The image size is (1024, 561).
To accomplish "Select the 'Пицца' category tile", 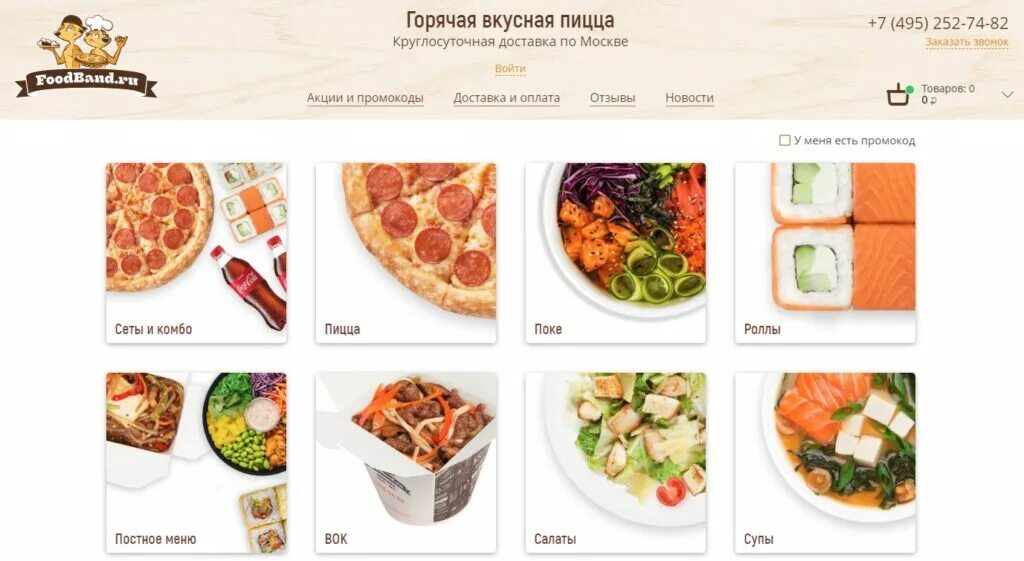I will [x=406, y=253].
